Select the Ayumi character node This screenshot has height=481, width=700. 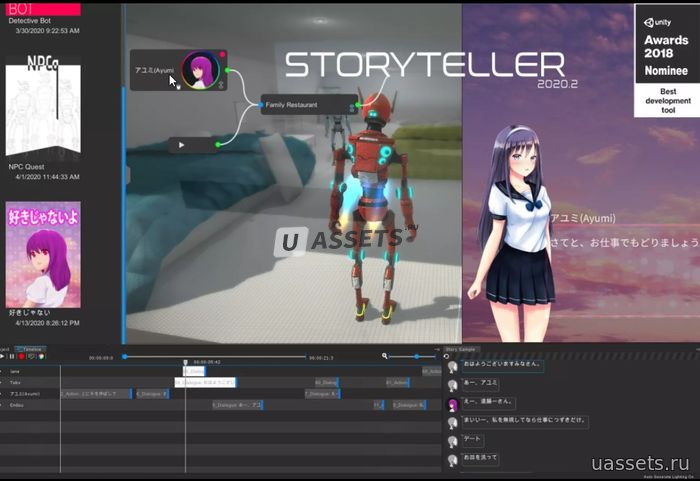pos(179,70)
